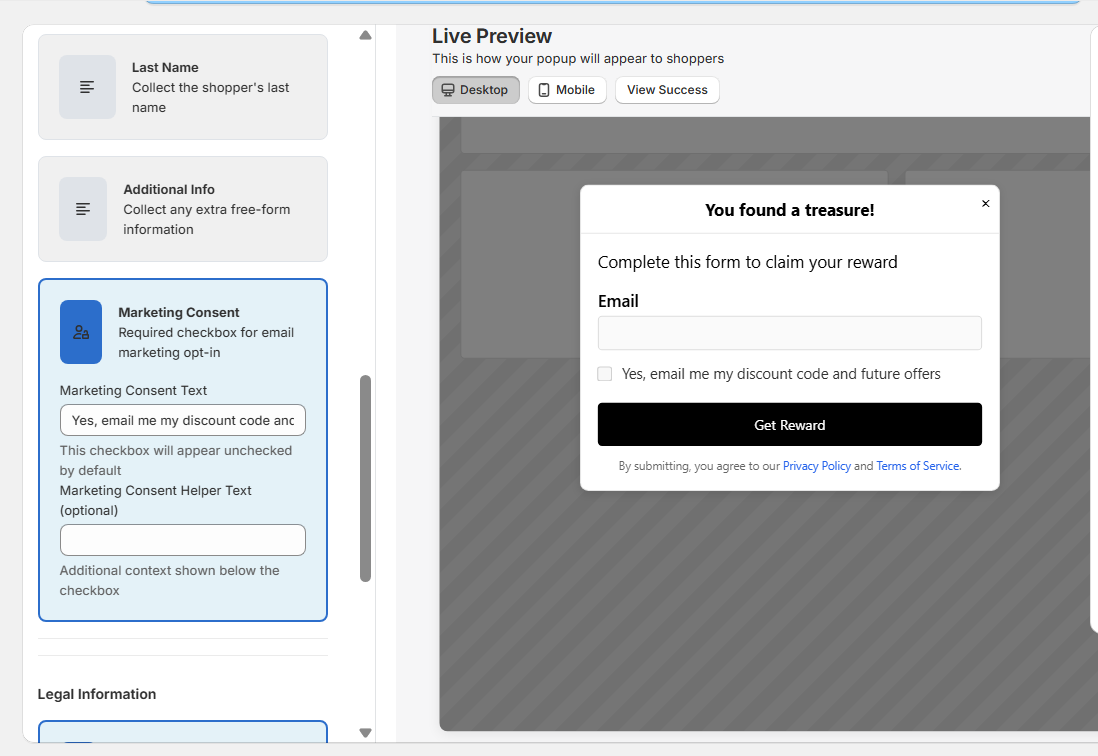Dismiss the treasure popup with the X icon
Image resolution: width=1098 pixels, height=756 pixels.
pos(985,203)
